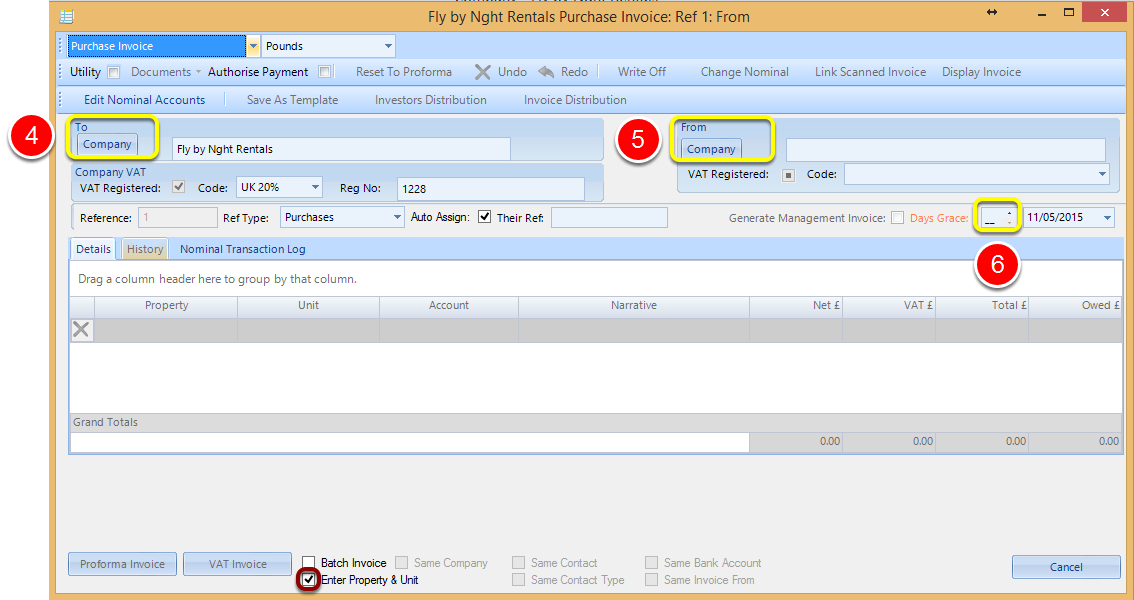Click the application icon in title bar
Image resolution: width=1134 pixels, height=600 pixels.
[x=67, y=16]
